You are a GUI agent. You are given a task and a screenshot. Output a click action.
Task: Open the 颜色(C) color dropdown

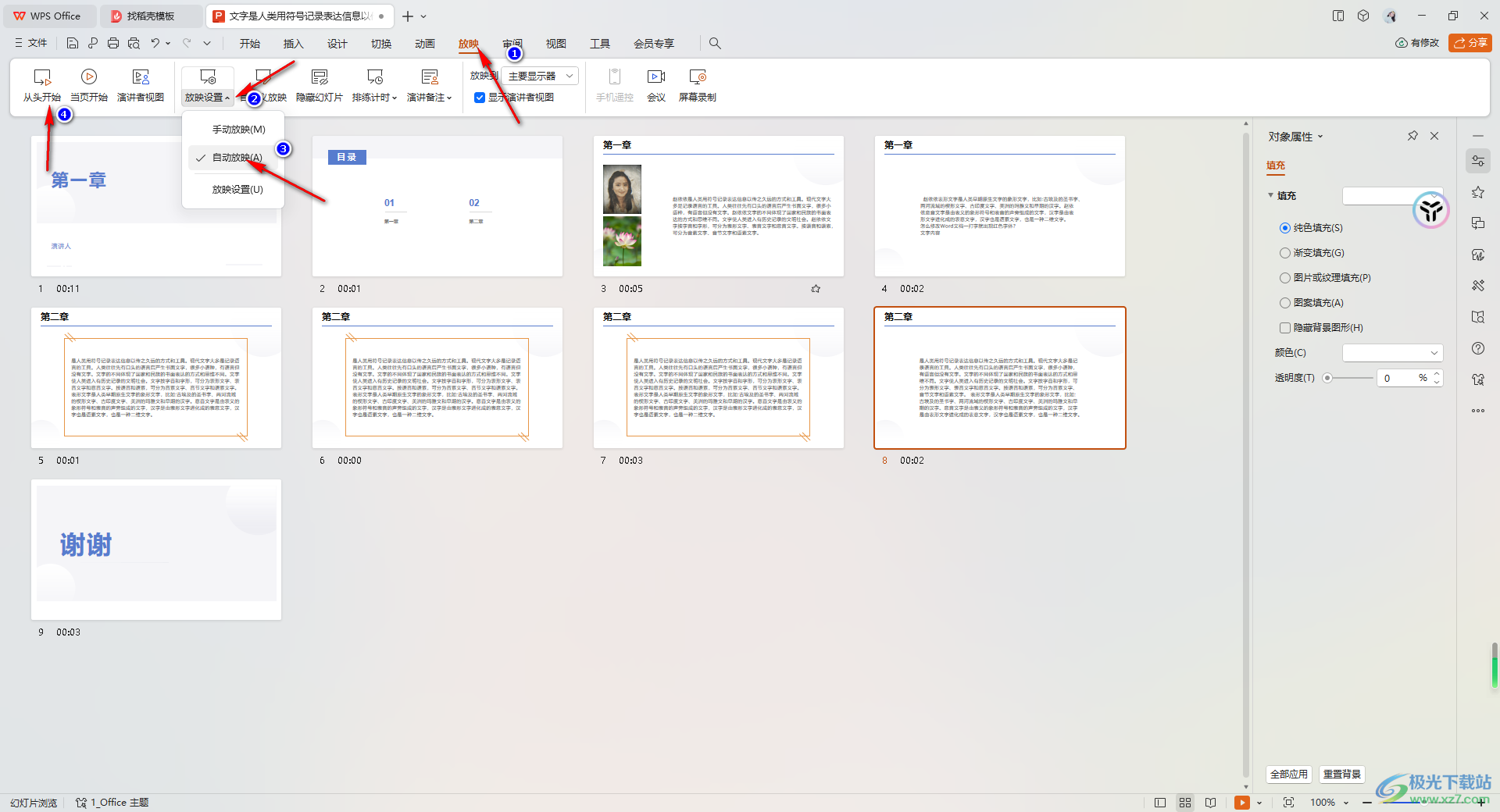pyautogui.click(x=1392, y=353)
